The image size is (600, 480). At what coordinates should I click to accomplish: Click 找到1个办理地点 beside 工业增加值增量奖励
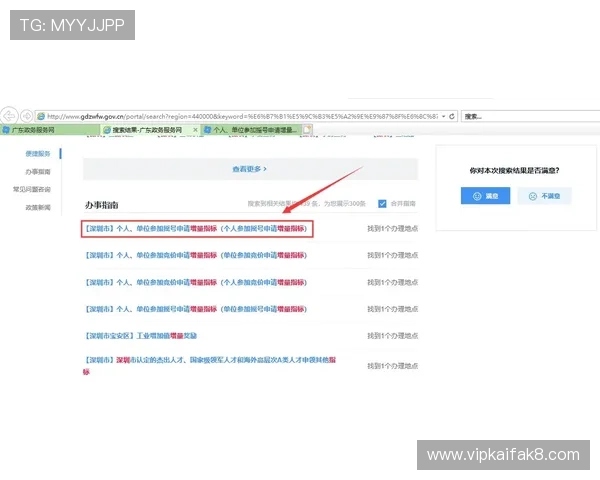pos(393,336)
